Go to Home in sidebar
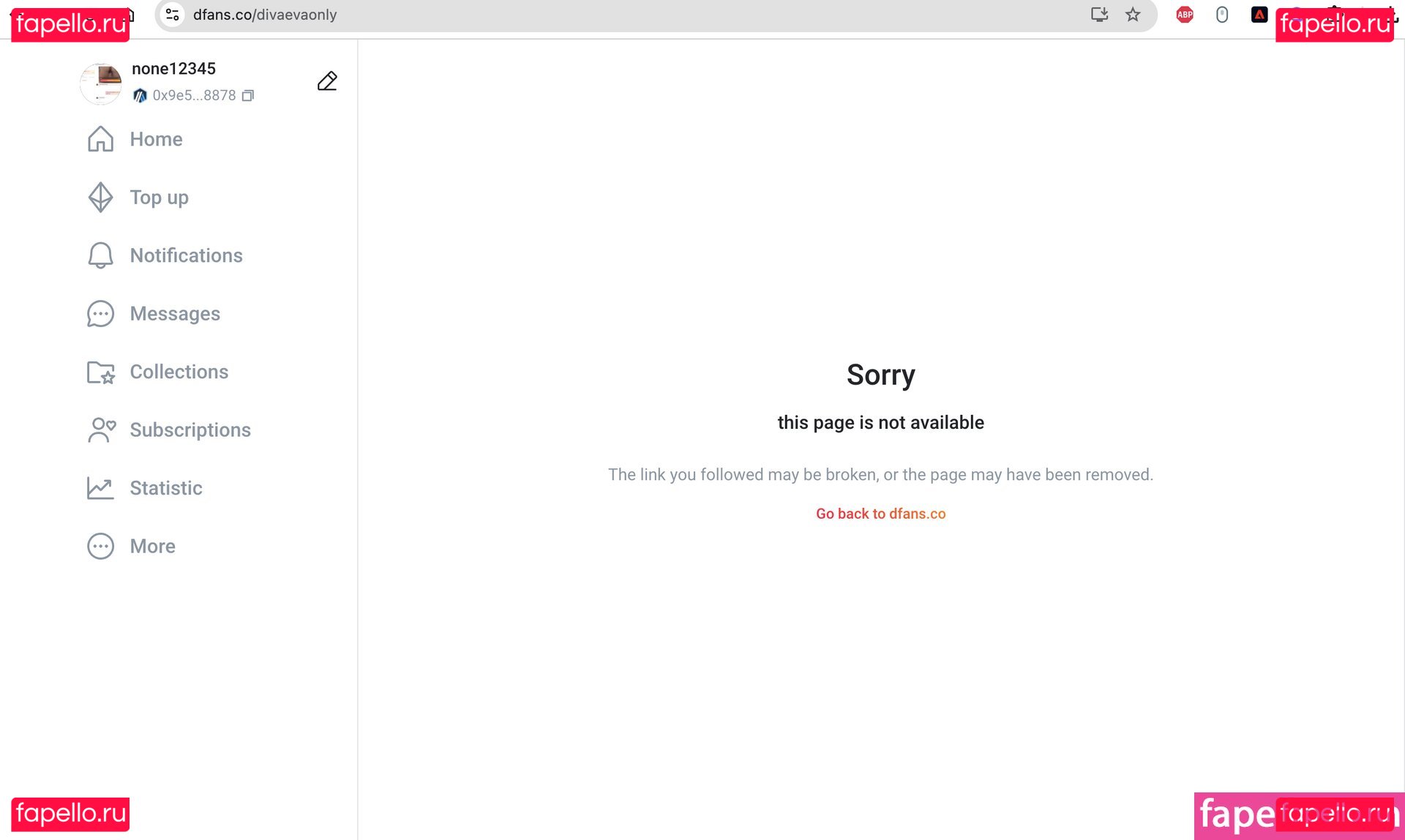 [156, 139]
